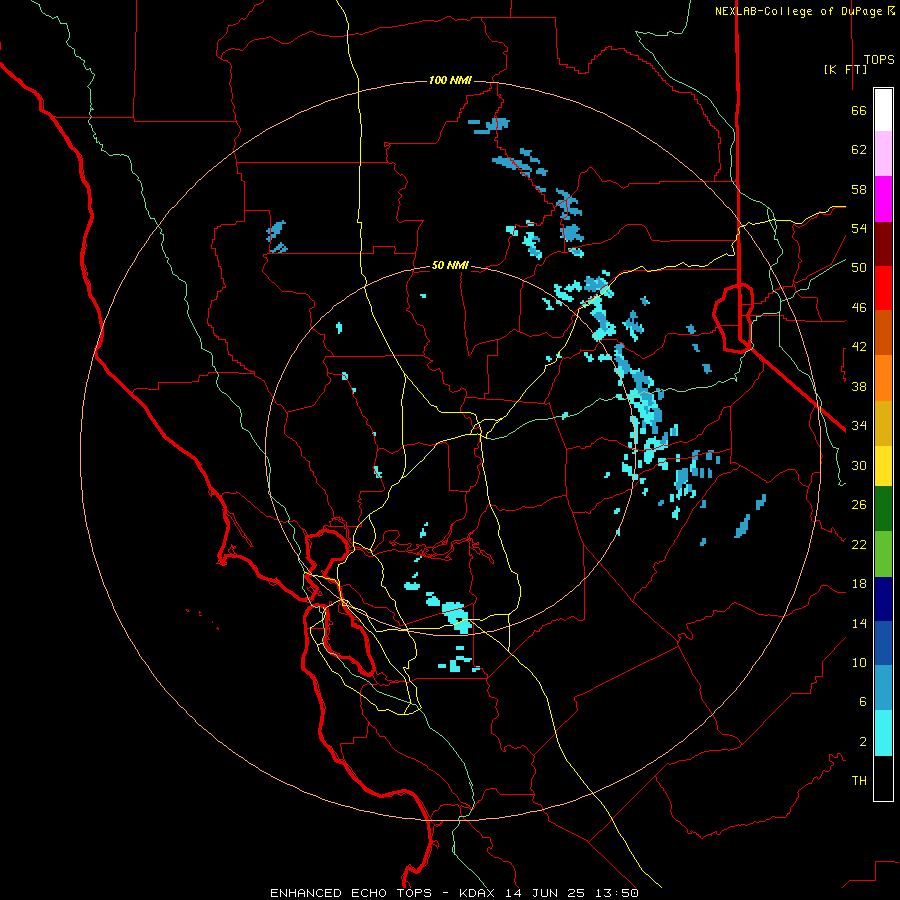Click the magenta legend swatch
The height and width of the screenshot is (900, 900).
tap(883, 199)
